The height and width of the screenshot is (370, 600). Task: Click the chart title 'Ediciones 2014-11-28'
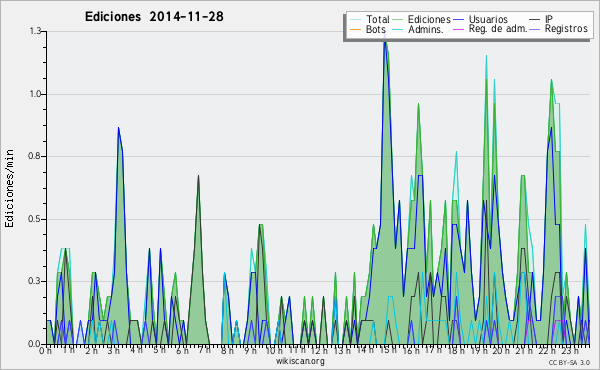[154, 17]
